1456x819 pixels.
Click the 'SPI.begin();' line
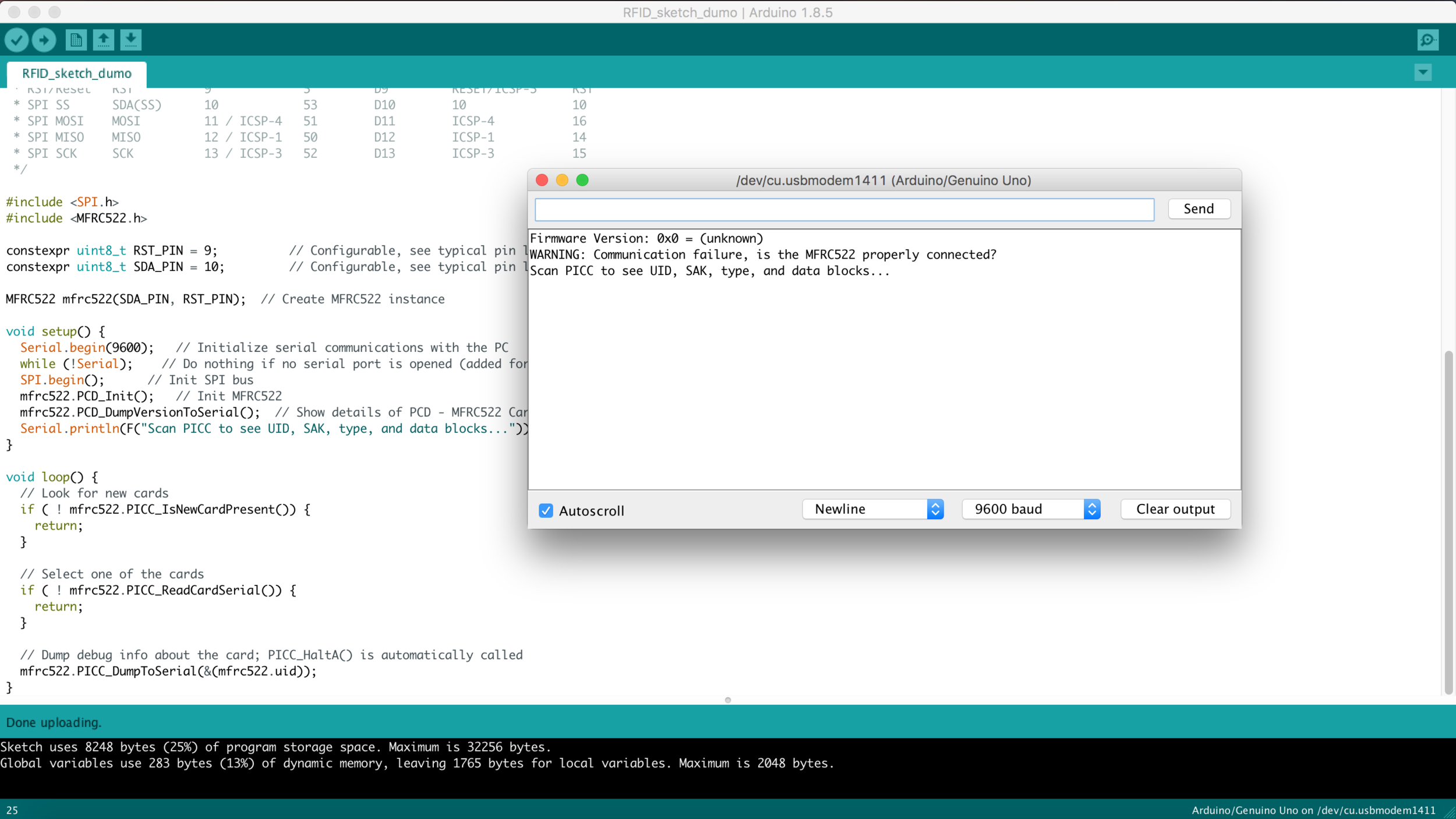click(x=62, y=380)
